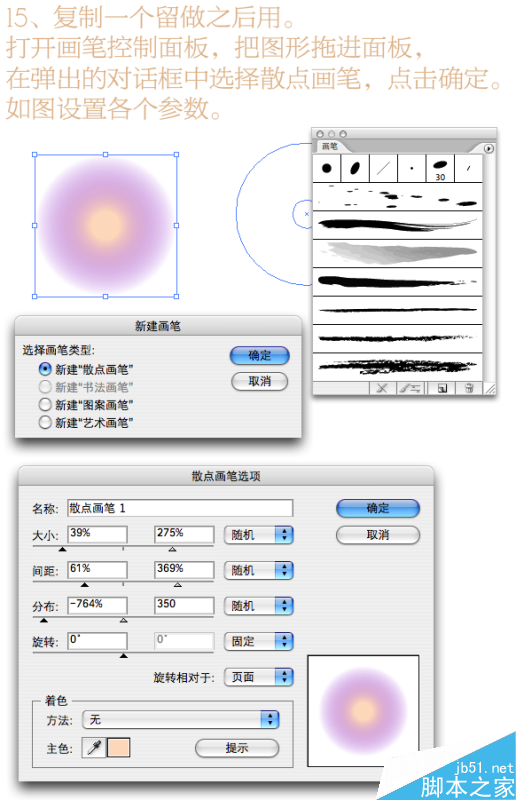This screenshot has width=516, height=800.
Task: Click the New Brush icon in Brushes panel
Action: 442,389
